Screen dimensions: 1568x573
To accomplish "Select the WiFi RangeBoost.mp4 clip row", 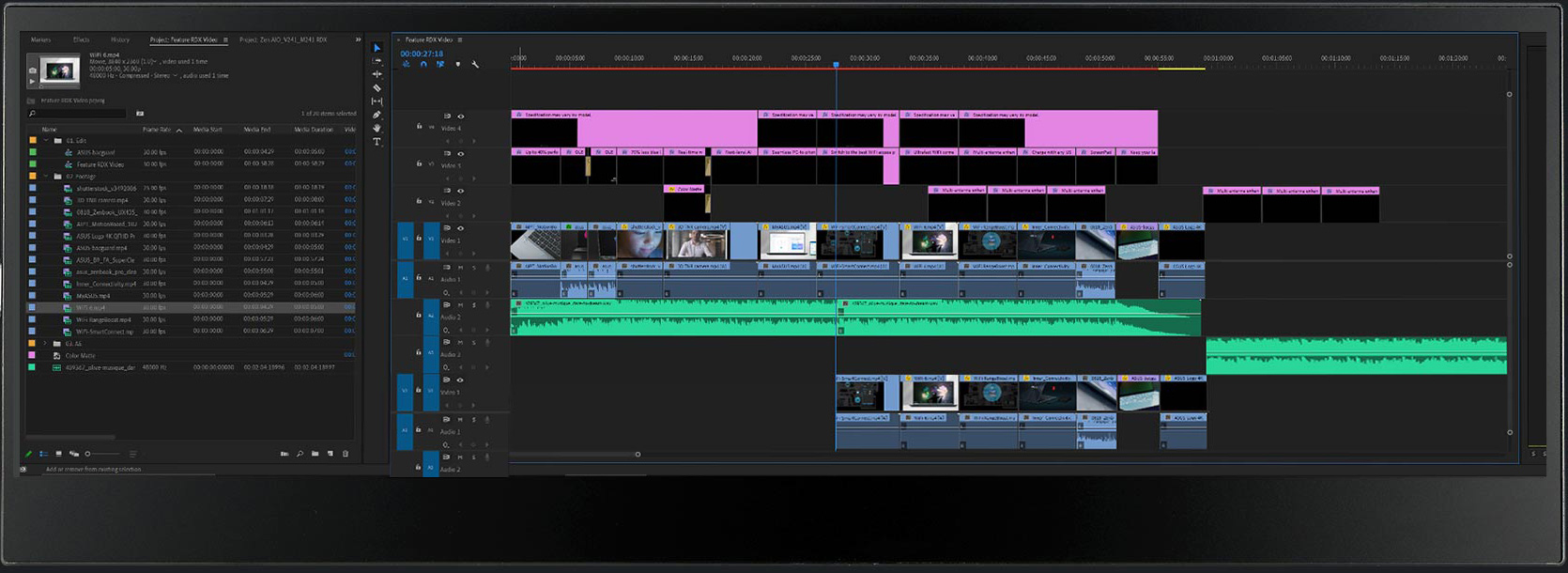I will 192,319.
